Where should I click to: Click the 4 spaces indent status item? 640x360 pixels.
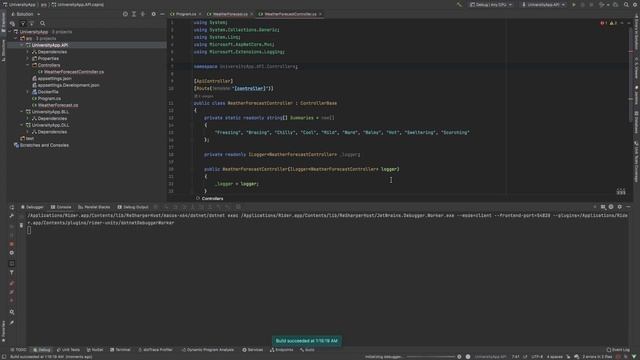554,357
